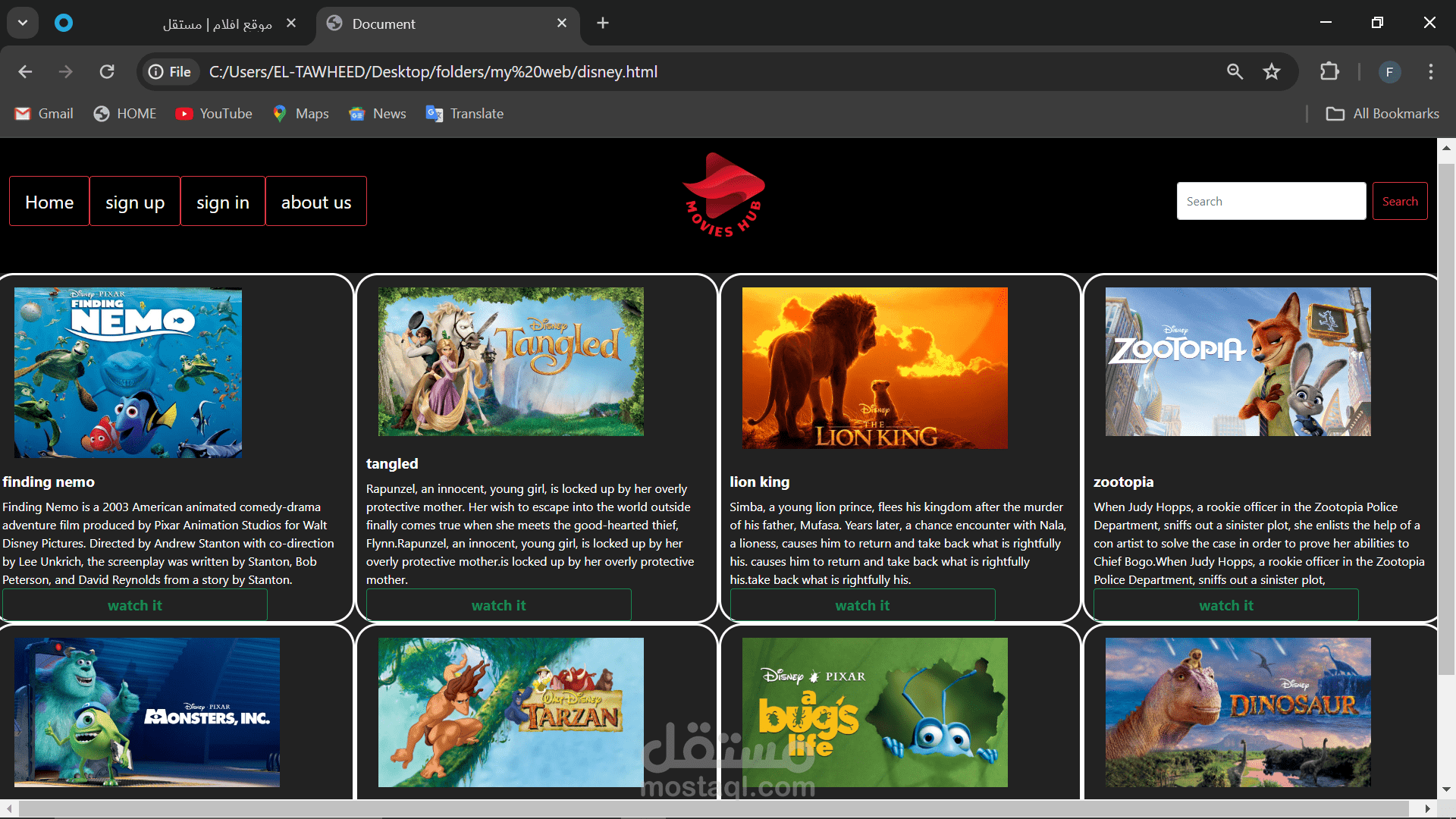Focus the Search input field
This screenshot has height=819, width=1456.
point(1271,202)
